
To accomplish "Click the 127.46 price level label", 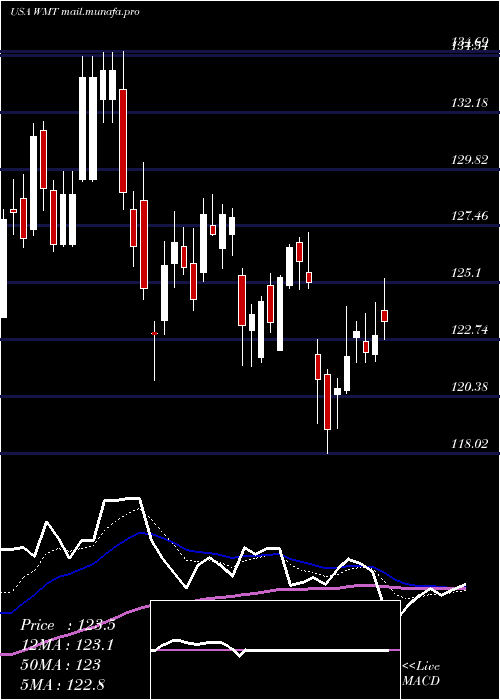I will 470,217.
